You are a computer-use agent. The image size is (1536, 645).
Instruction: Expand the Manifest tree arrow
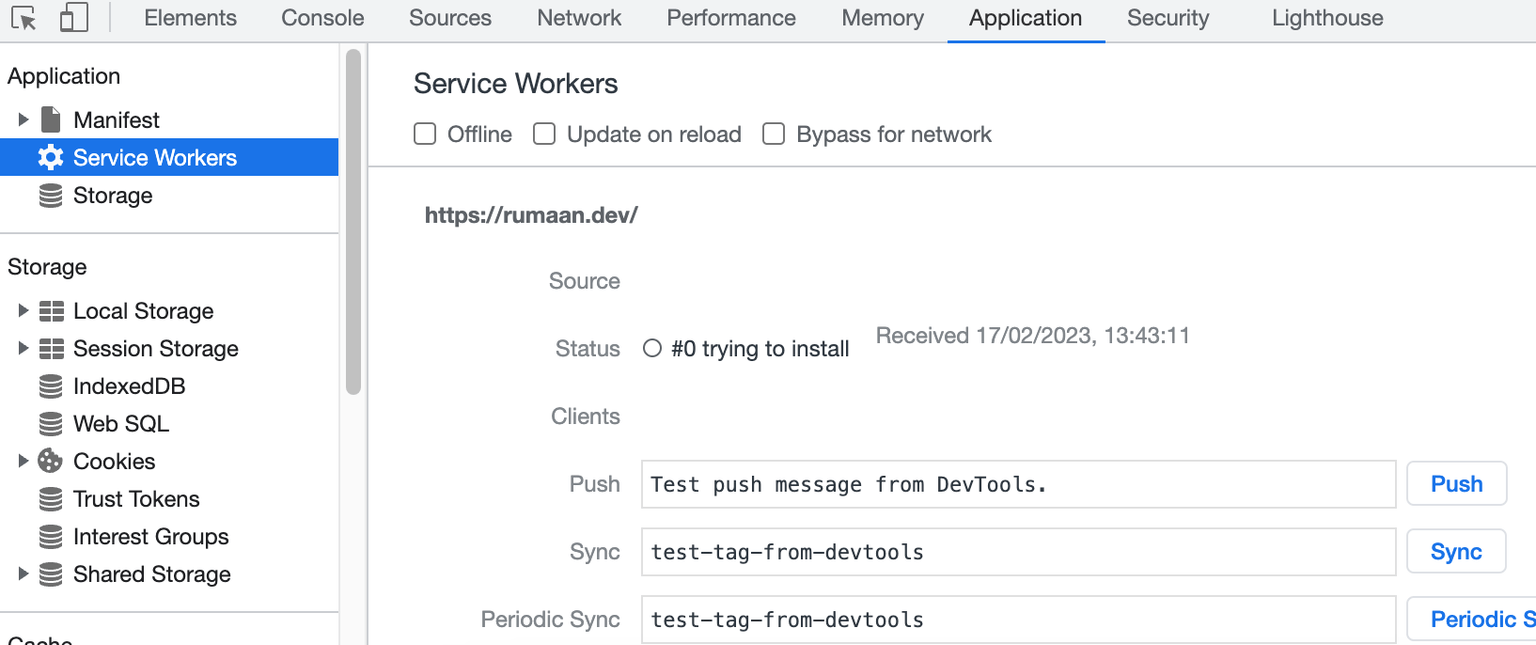pyautogui.click(x=23, y=120)
